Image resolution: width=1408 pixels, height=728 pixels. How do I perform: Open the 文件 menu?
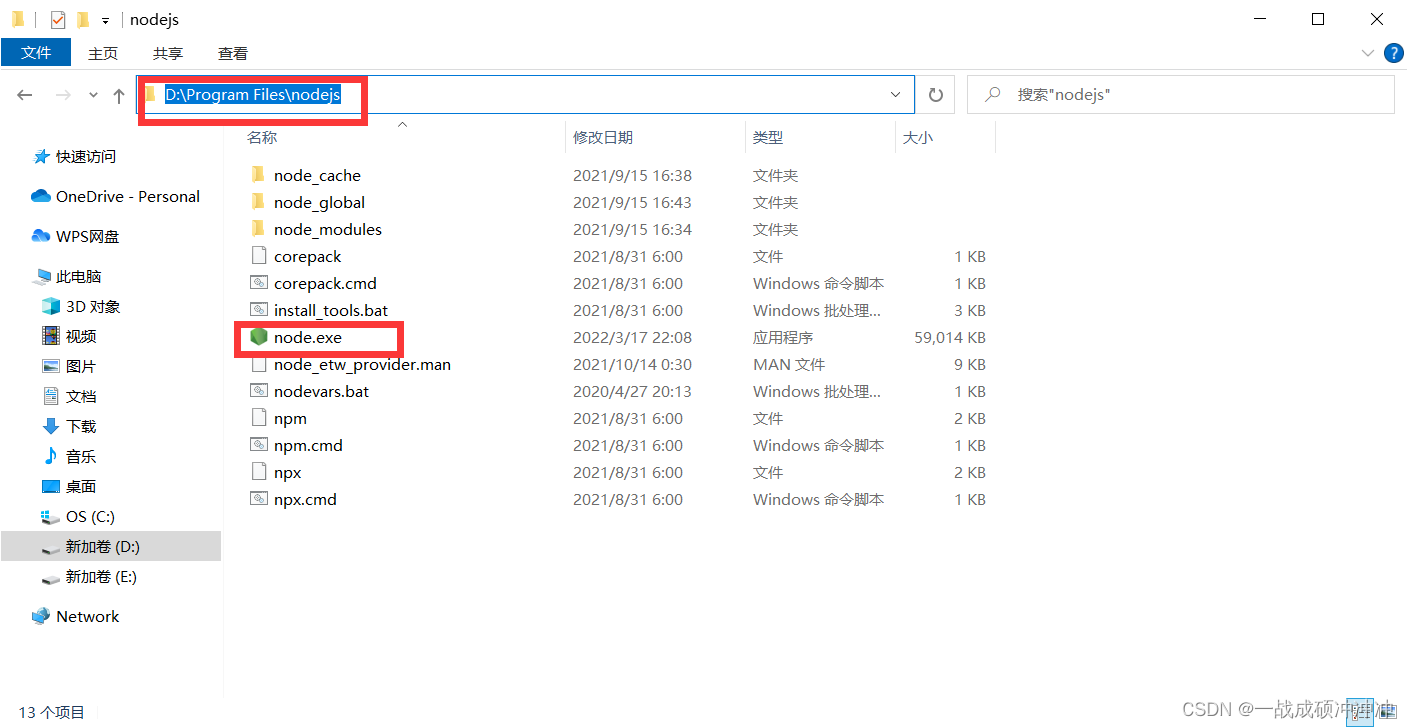click(36, 53)
